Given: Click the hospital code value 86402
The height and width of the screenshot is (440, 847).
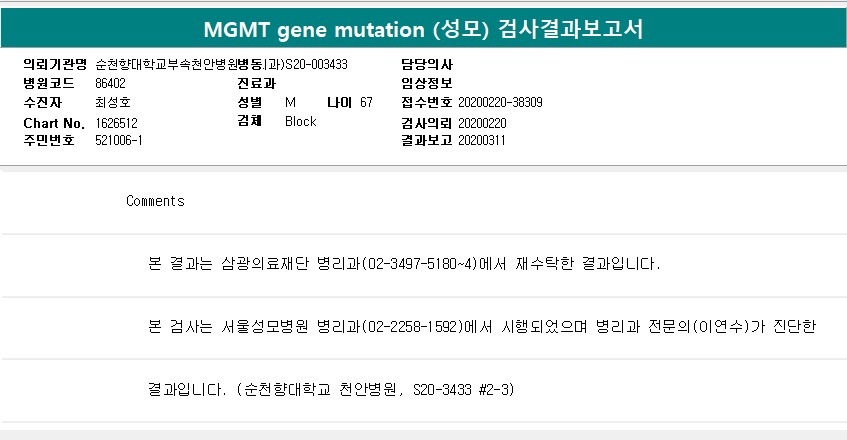Looking at the screenshot, I should (x=110, y=83).
